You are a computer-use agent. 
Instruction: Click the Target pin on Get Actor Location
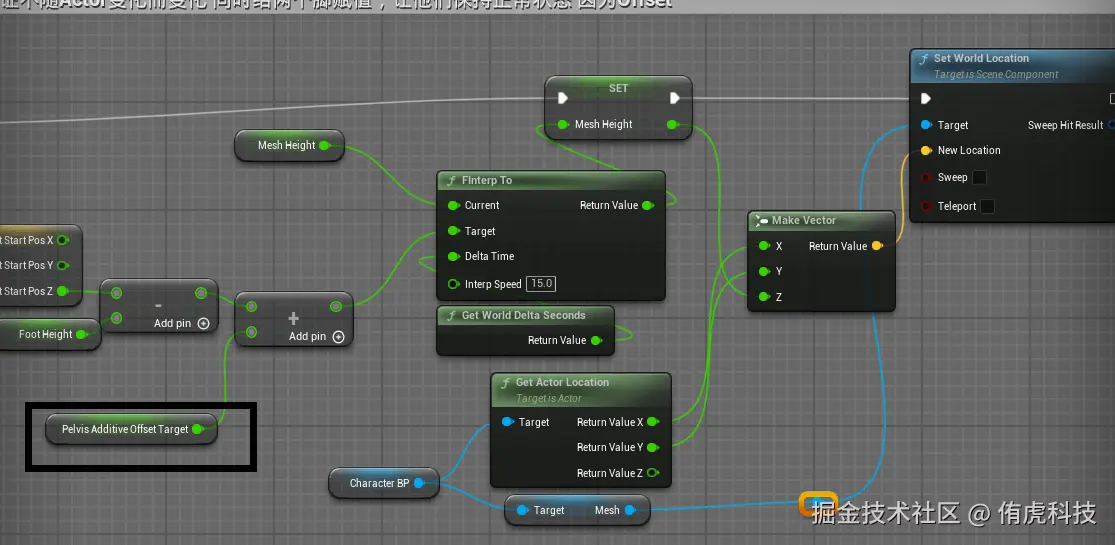(508, 422)
